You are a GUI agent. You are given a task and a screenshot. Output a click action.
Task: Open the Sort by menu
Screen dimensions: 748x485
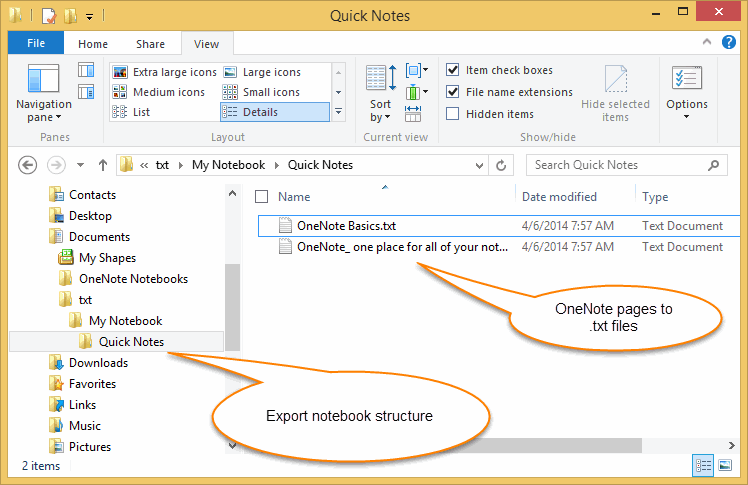point(381,93)
